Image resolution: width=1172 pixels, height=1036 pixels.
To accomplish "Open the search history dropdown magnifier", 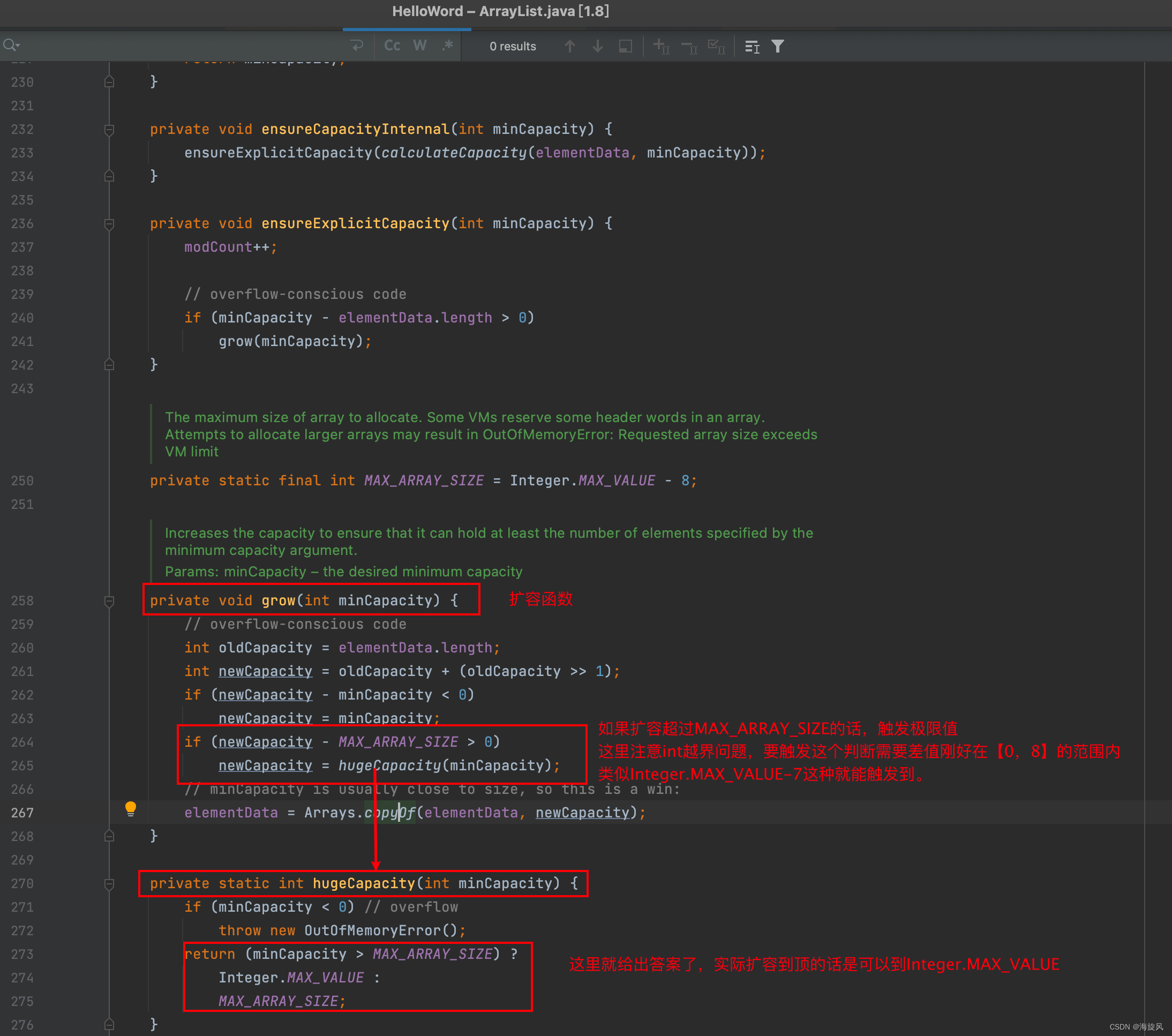I will pos(11,46).
